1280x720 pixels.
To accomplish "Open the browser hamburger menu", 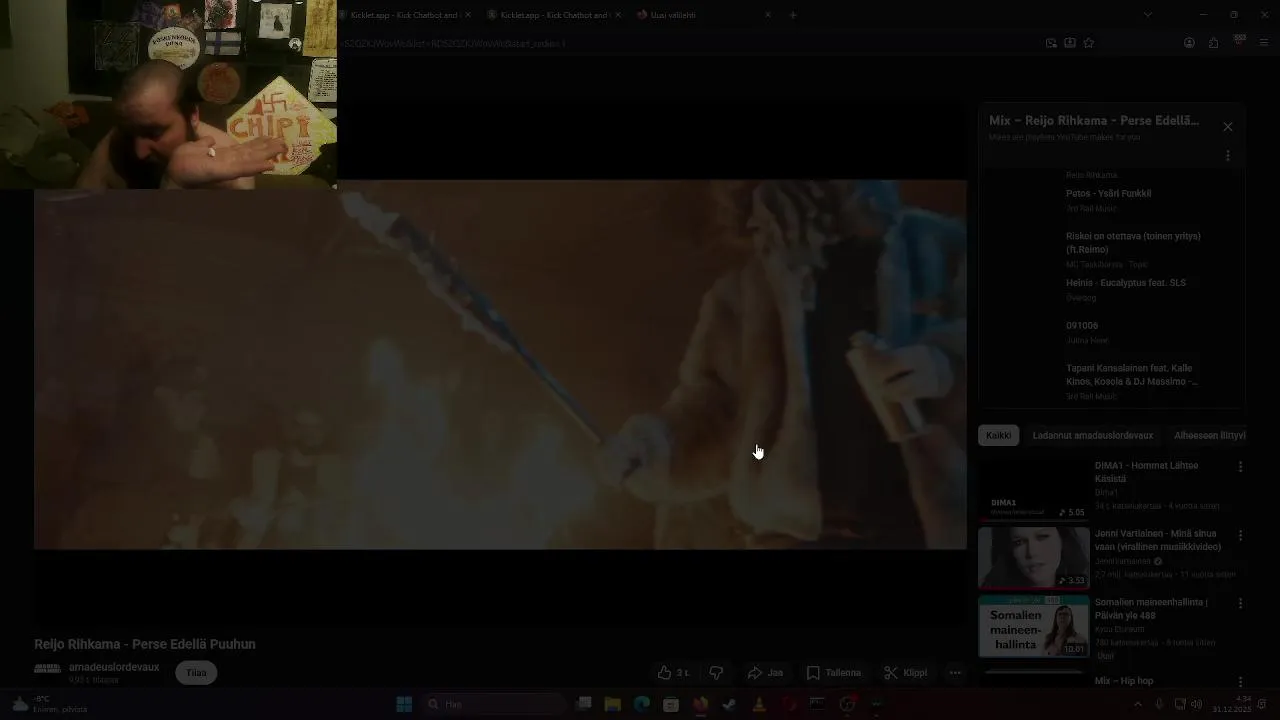I will tap(1264, 43).
